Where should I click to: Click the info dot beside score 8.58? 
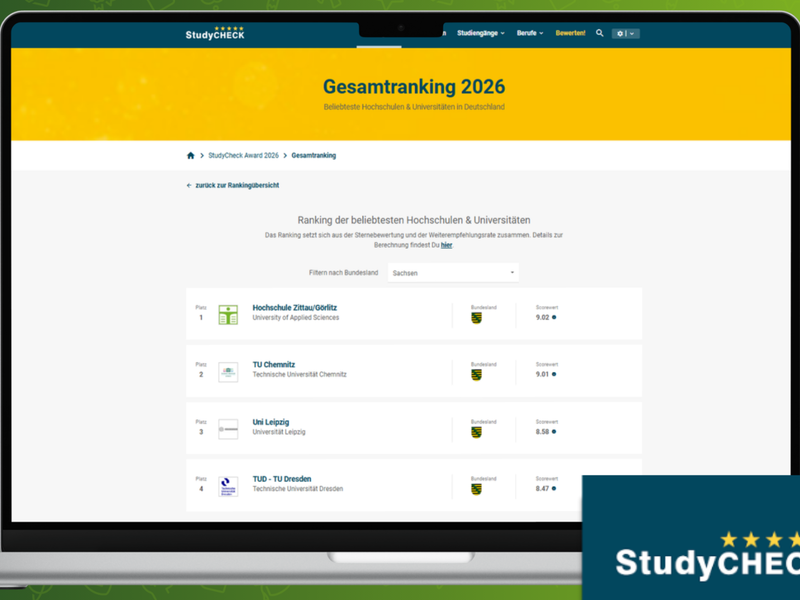coord(554,431)
